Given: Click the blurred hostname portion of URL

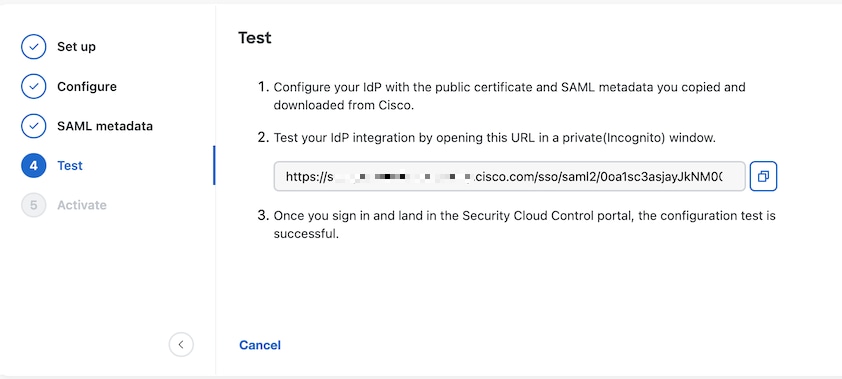Looking at the screenshot, I should point(401,177).
